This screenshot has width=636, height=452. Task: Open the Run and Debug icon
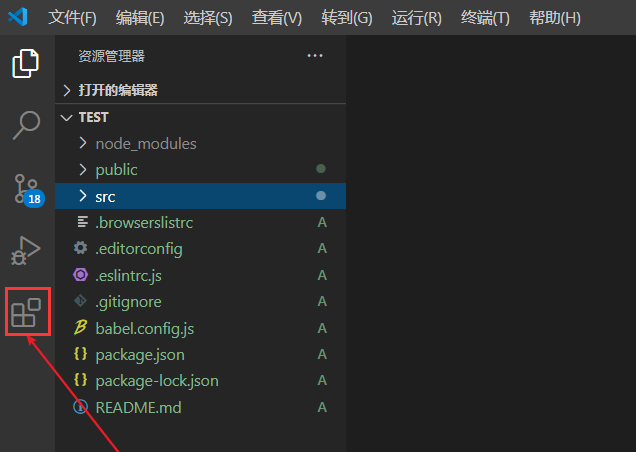coord(26,250)
